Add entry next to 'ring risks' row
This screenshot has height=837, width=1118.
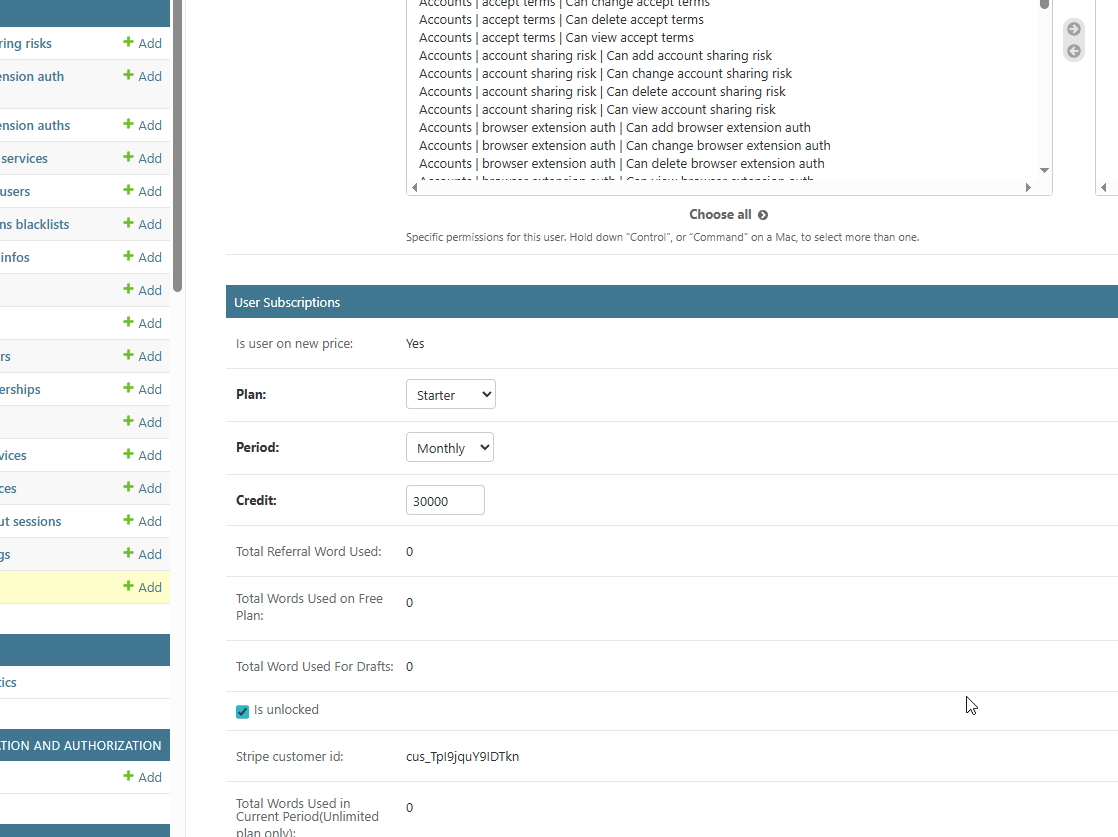click(x=143, y=43)
